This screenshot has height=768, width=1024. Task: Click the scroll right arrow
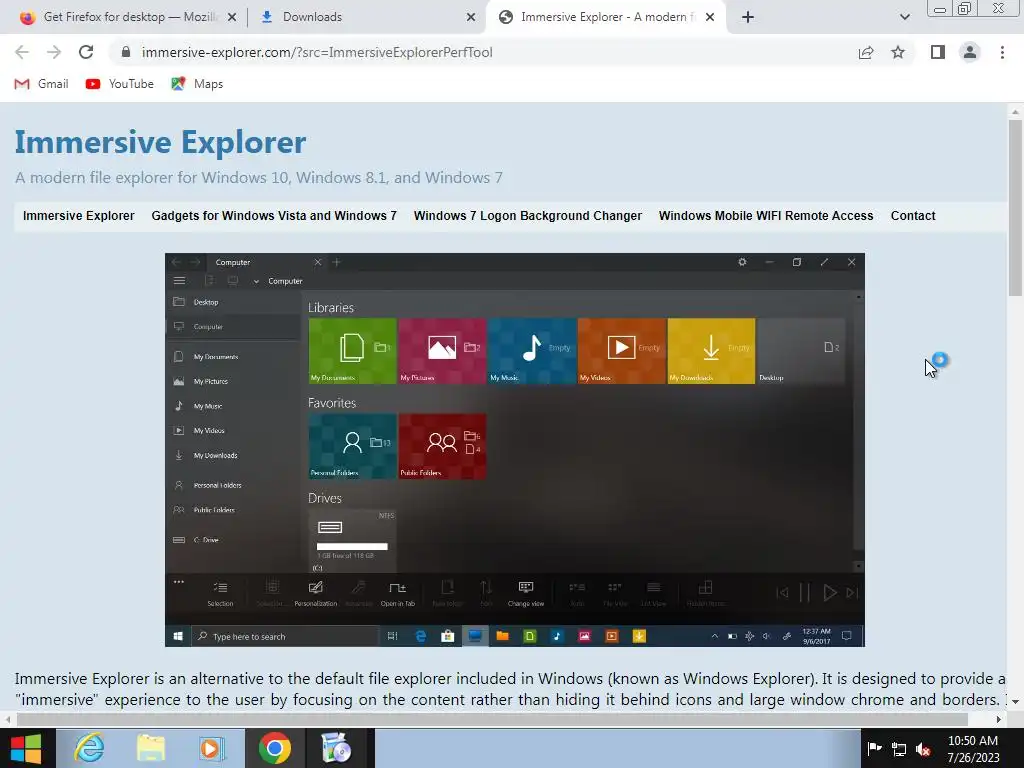[x=999, y=719]
